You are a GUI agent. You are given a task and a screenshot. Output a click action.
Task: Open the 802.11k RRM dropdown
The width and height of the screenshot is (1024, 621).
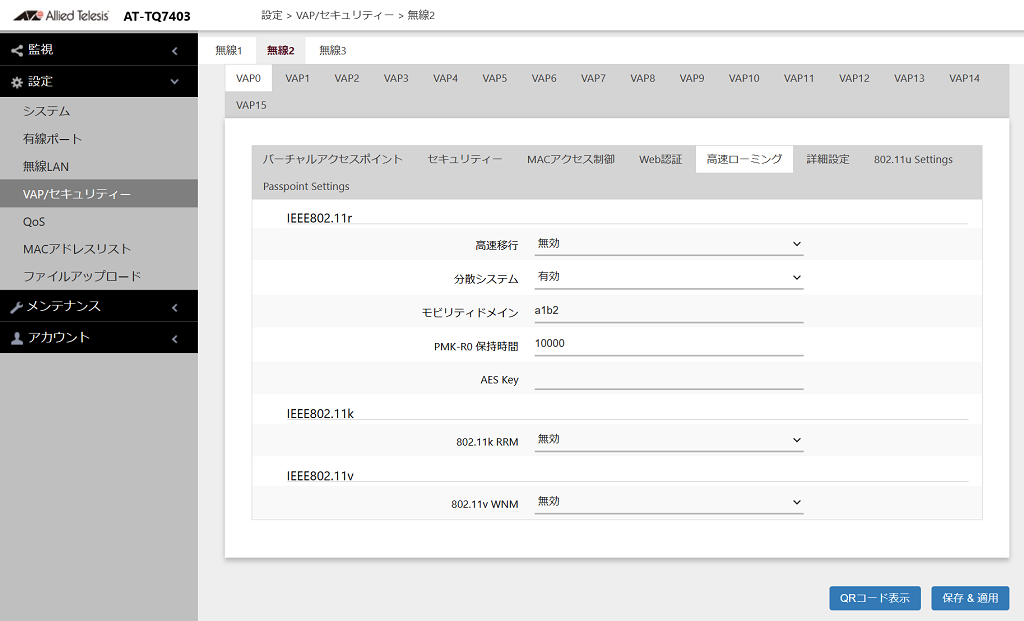click(668, 440)
